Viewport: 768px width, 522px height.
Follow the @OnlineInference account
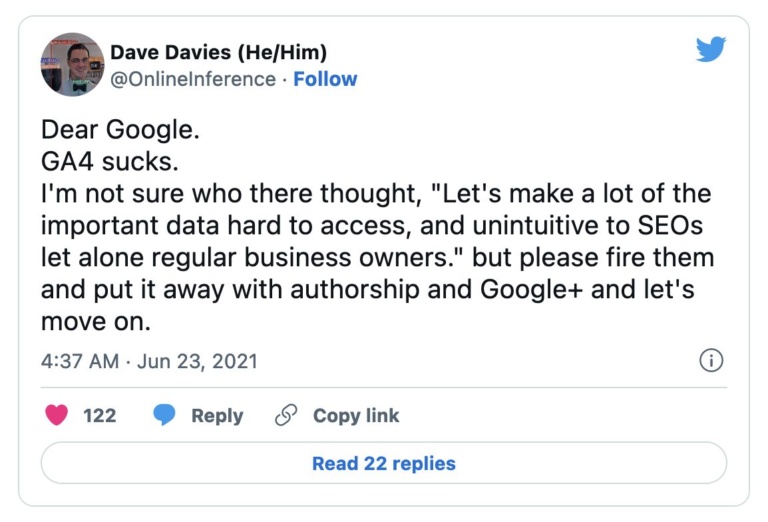point(325,79)
